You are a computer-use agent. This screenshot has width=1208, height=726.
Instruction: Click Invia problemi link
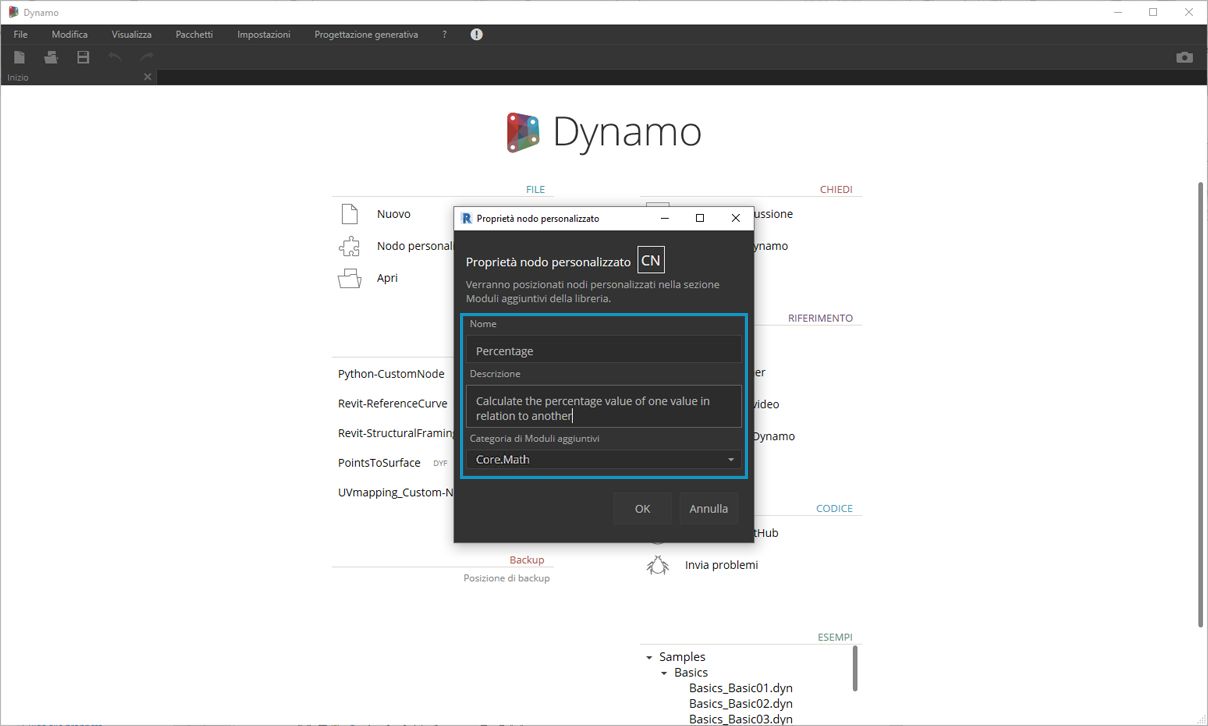[x=721, y=565]
